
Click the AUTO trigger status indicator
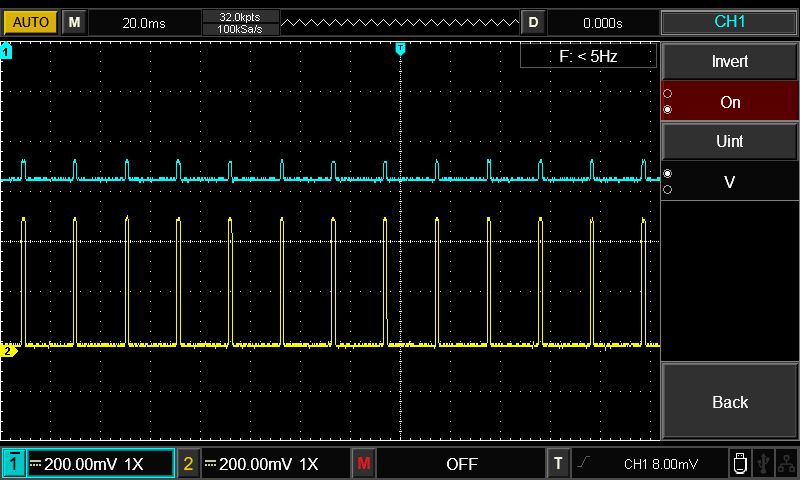[30, 22]
